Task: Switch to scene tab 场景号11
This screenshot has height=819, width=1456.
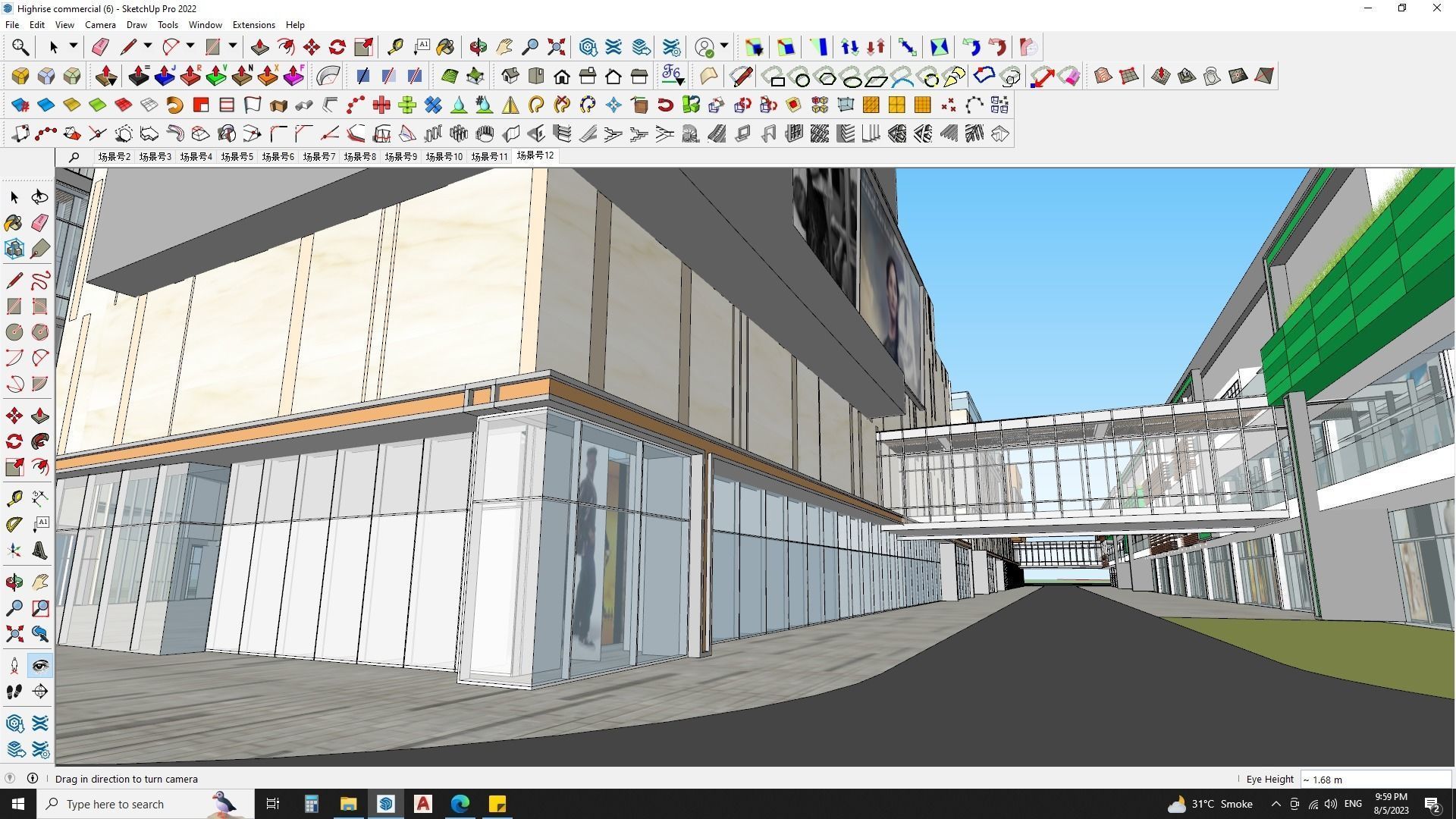Action: click(489, 157)
